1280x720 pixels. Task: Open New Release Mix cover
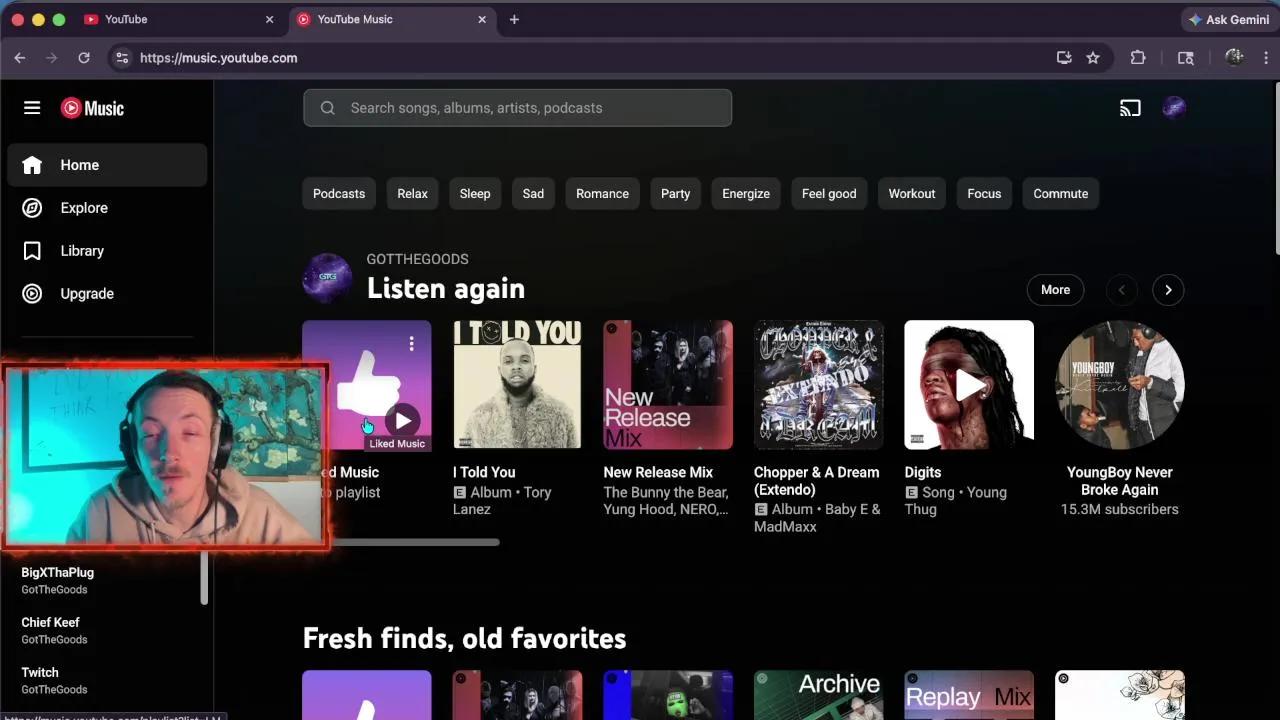click(668, 385)
